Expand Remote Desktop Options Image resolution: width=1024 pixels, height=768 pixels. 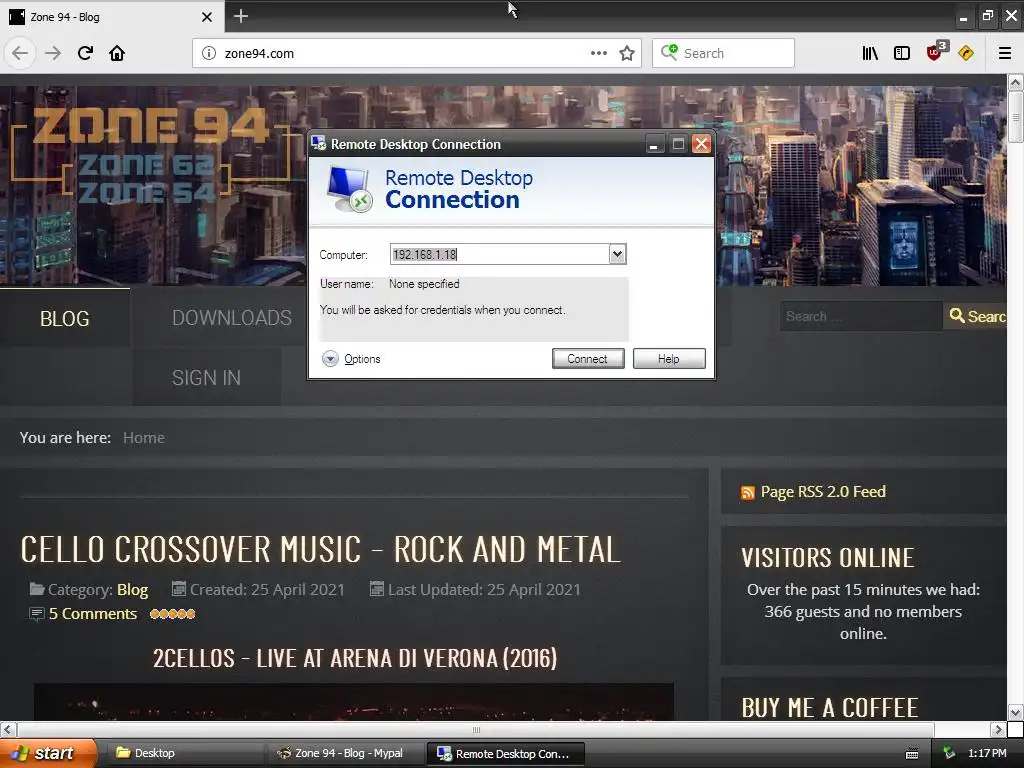351,359
